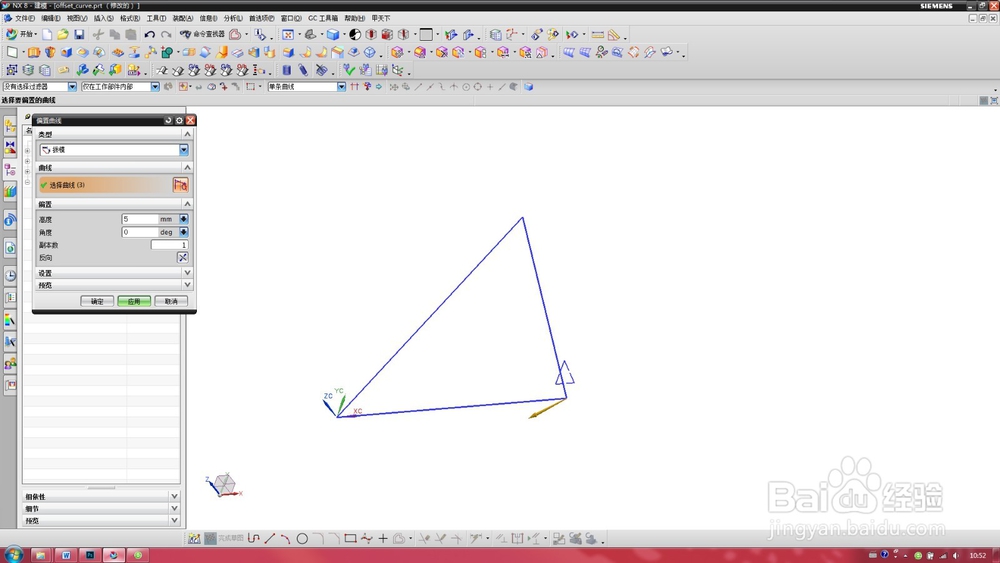The image size is (1000, 563).
Task: Open the Part Navigator sidebar tab
Action: pyautogui.click(x=10, y=170)
